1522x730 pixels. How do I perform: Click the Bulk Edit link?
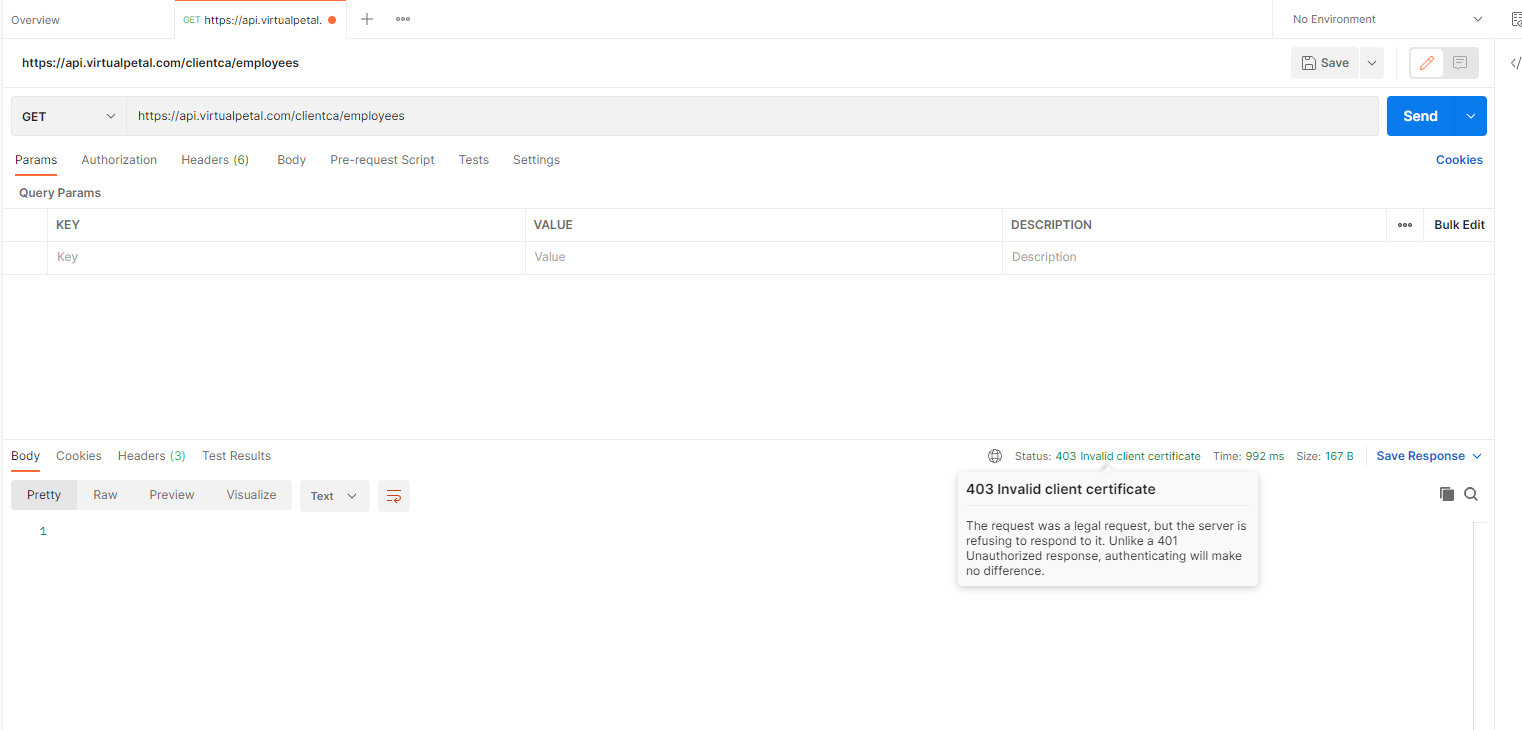(1459, 225)
